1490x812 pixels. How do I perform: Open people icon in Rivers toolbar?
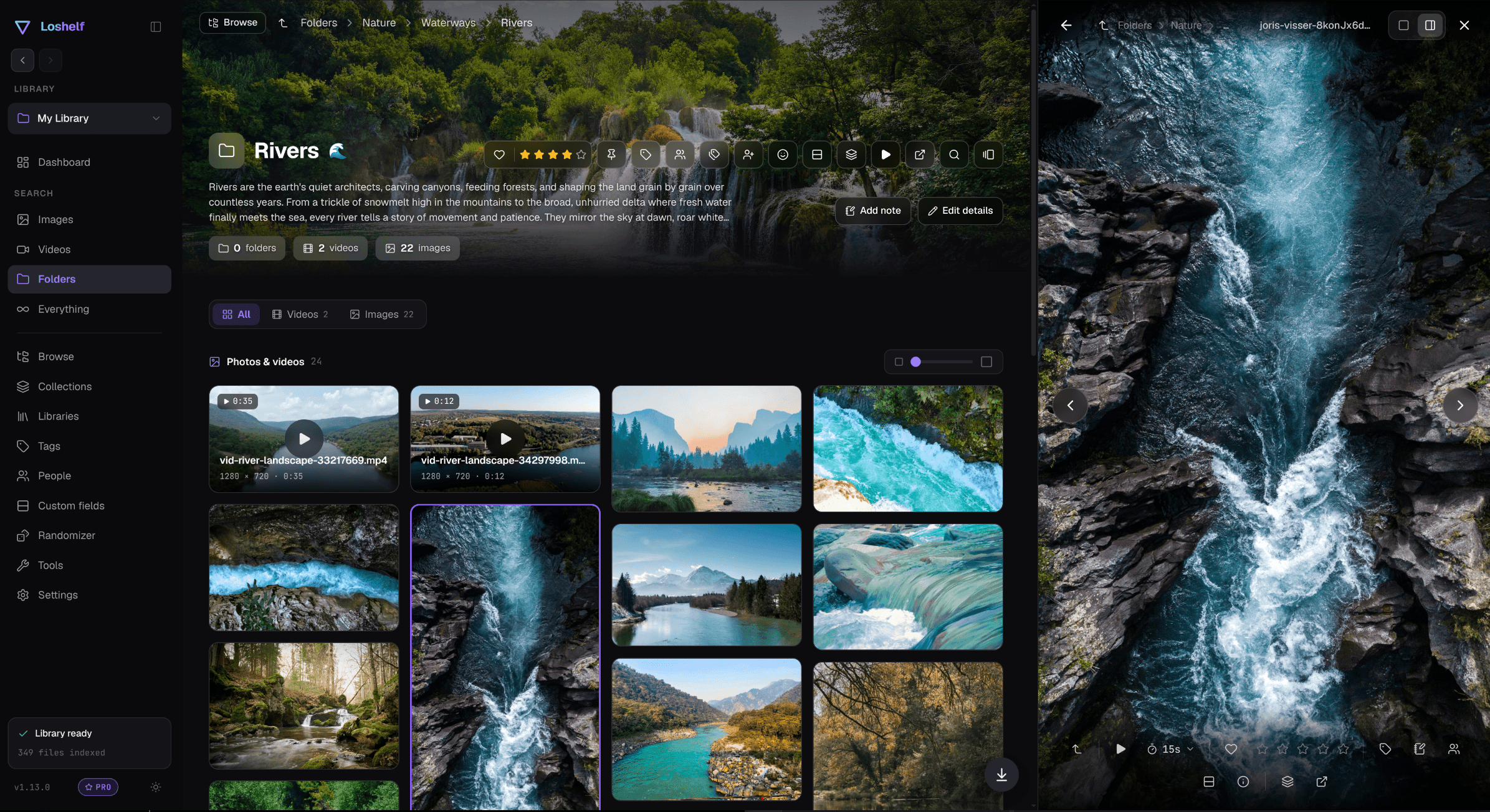point(680,155)
